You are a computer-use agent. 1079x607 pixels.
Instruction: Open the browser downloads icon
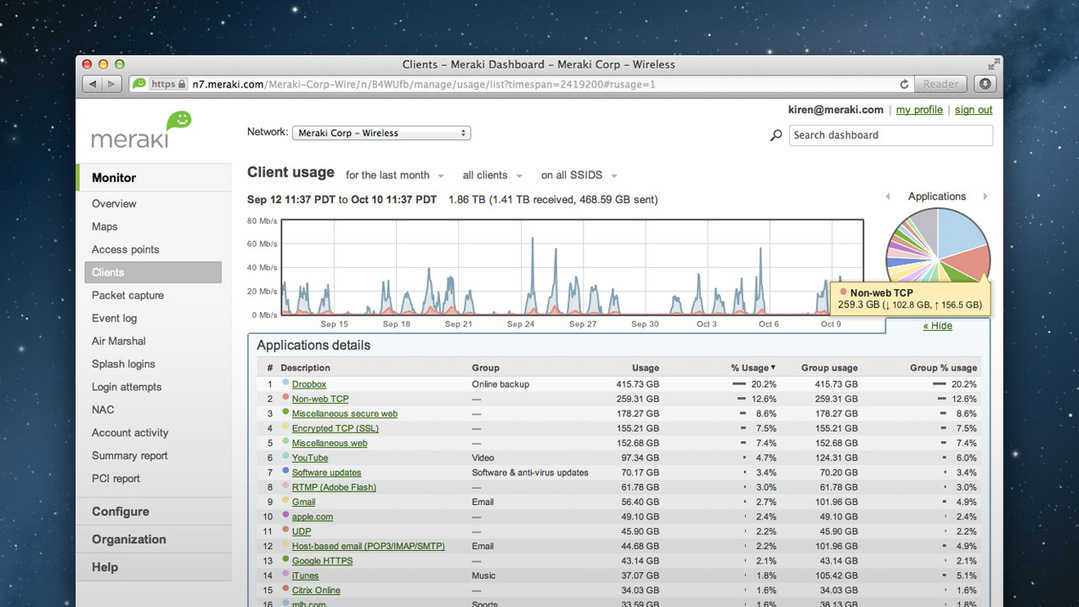tap(985, 84)
